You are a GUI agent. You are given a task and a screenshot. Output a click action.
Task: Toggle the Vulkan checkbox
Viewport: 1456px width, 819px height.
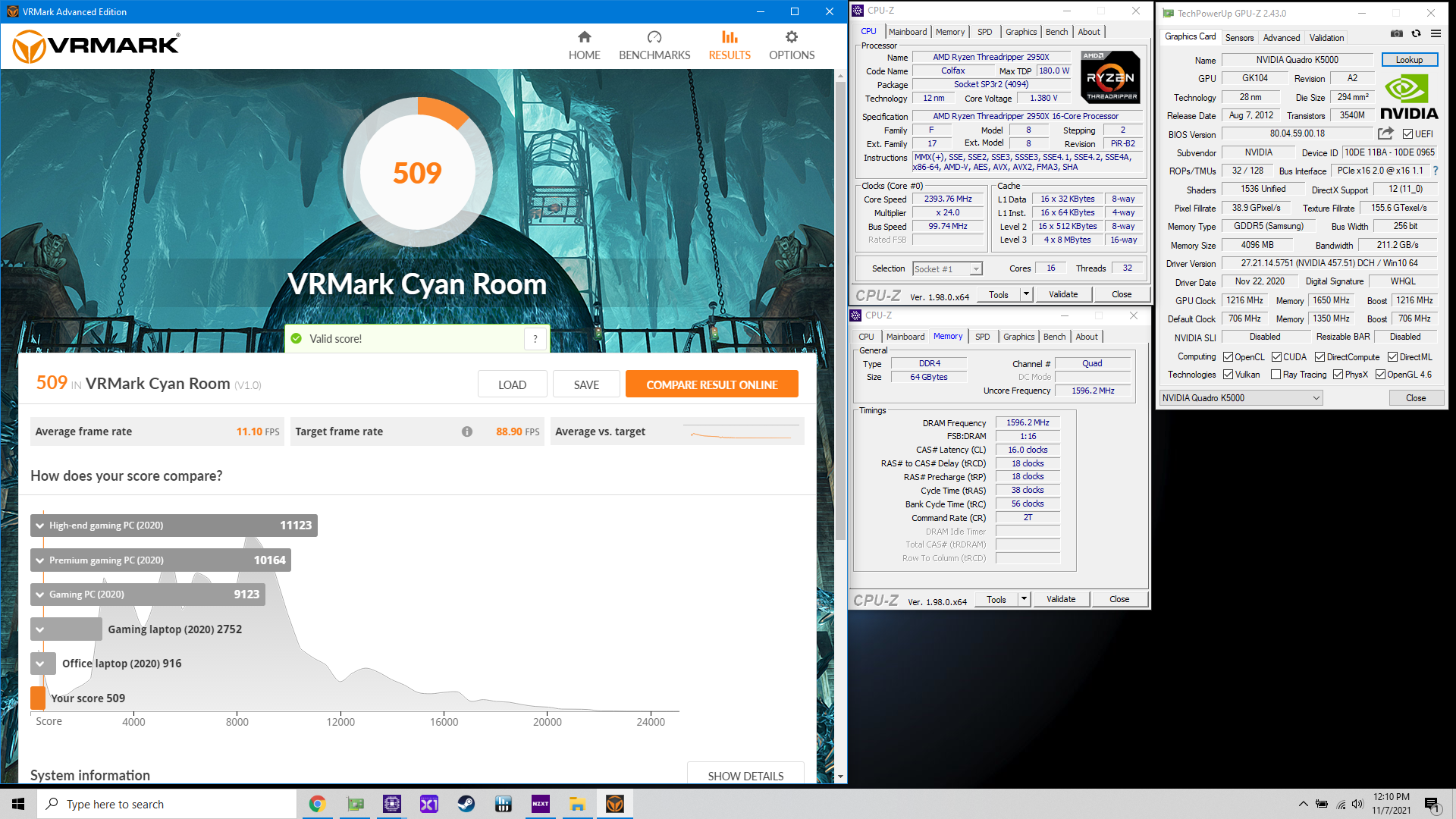1228,375
